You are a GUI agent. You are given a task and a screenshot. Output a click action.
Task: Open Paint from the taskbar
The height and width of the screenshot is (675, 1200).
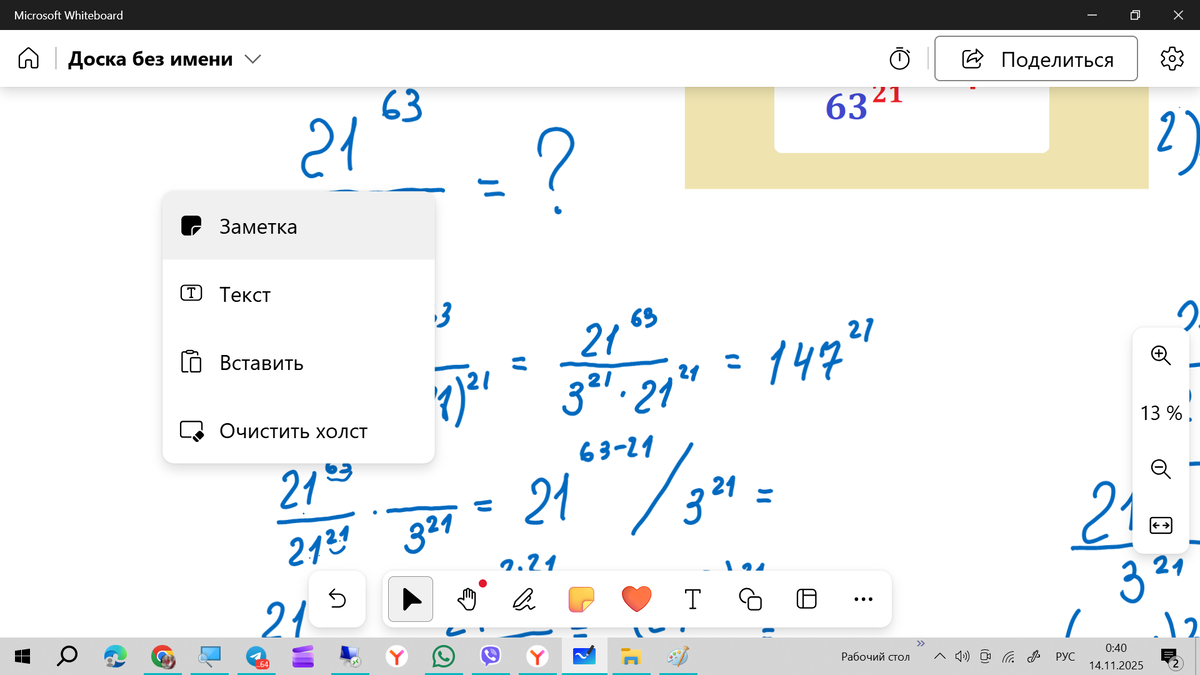coord(678,656)
